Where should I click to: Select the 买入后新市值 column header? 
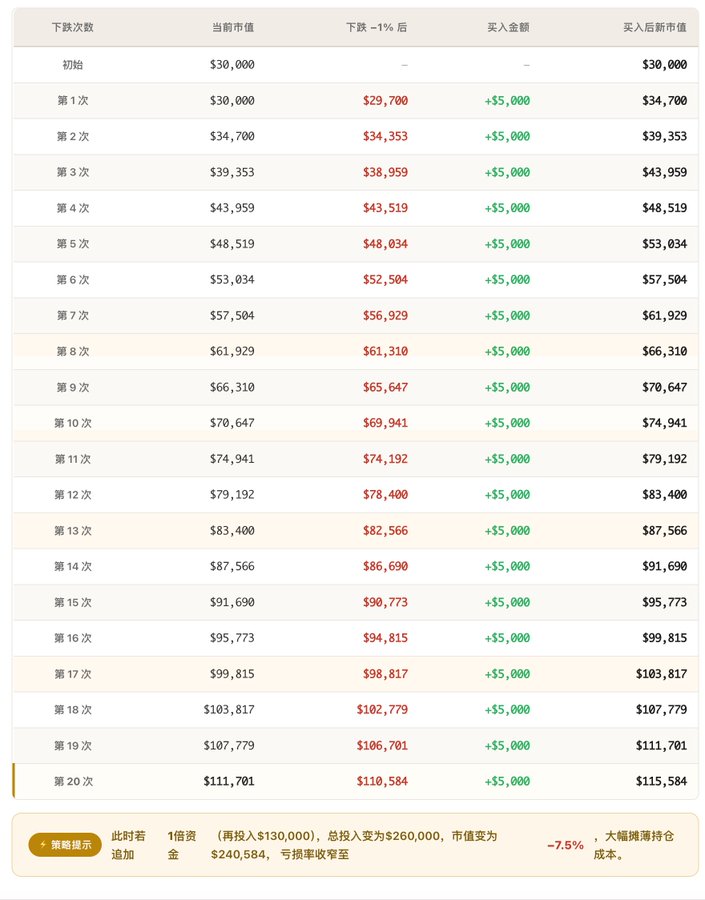click(x=655, y=27)
